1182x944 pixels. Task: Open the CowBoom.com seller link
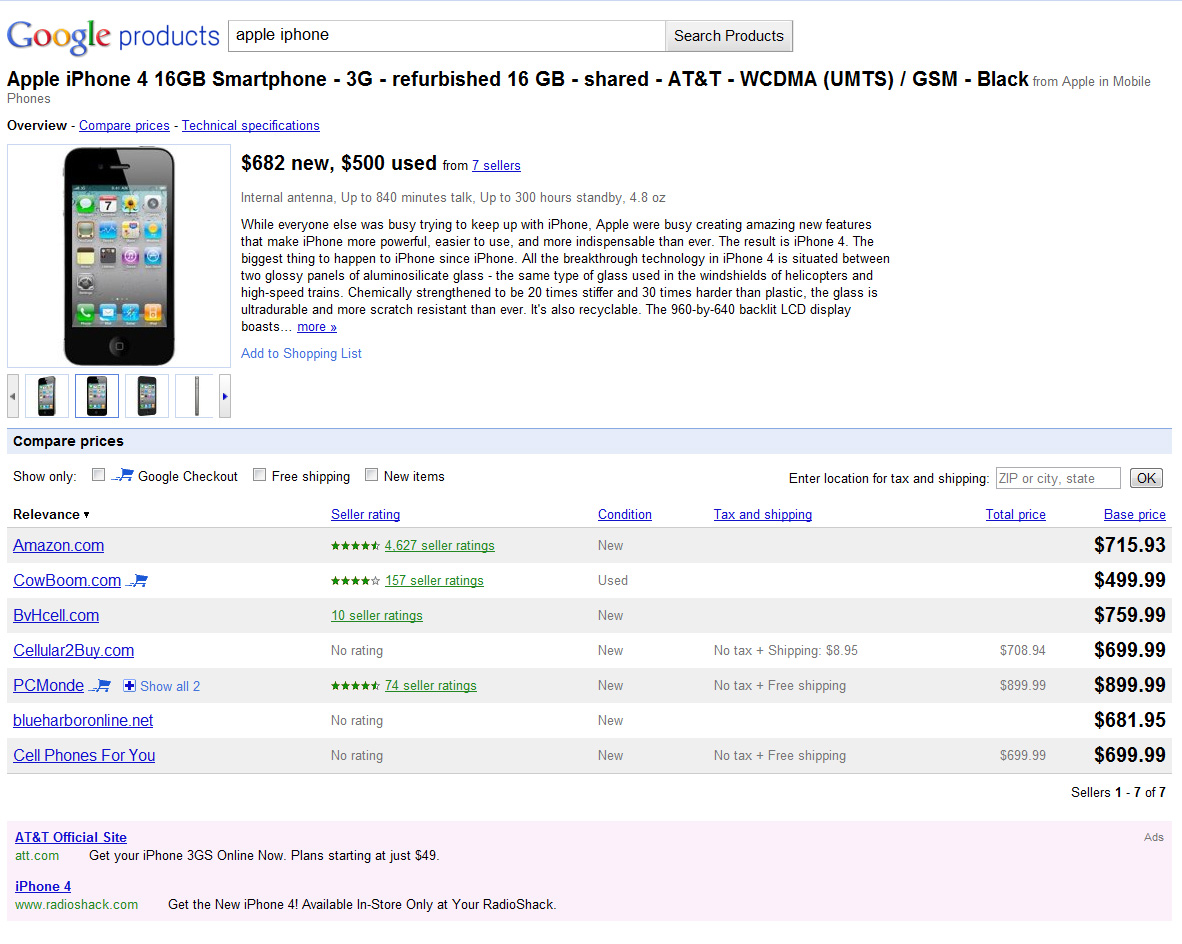pyautogui.click(x=67, y=581)
